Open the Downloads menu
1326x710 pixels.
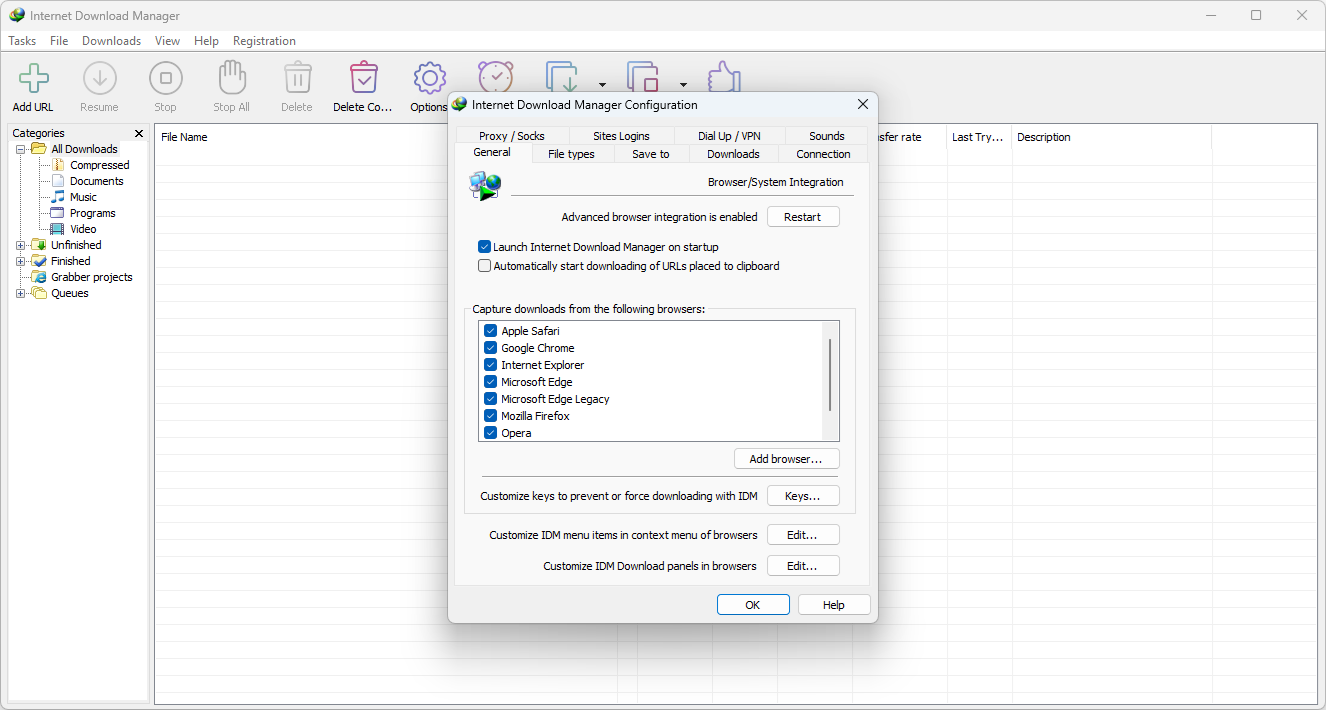tap(111, 41)
